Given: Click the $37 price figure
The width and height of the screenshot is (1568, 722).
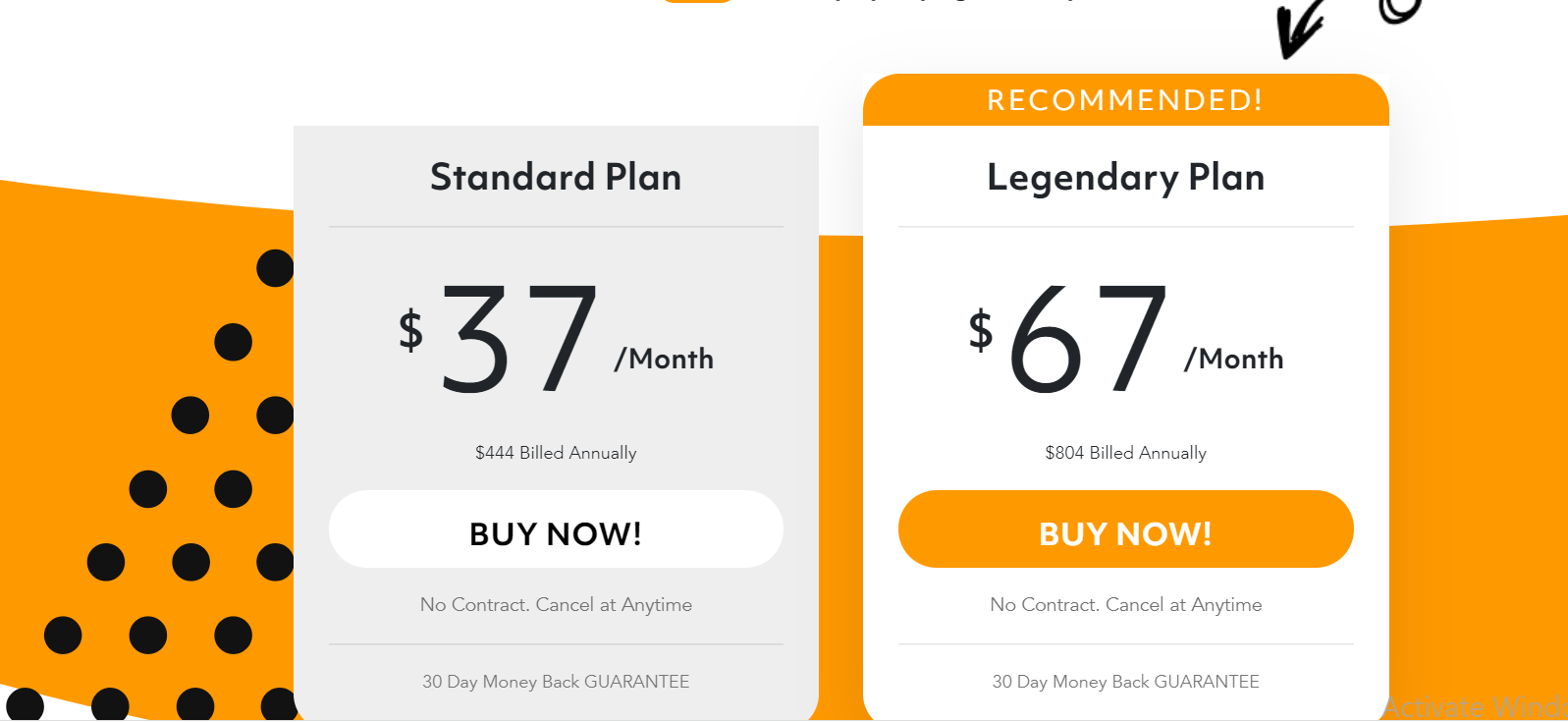Looking at the screenshot, I should [x=519, y=339].
